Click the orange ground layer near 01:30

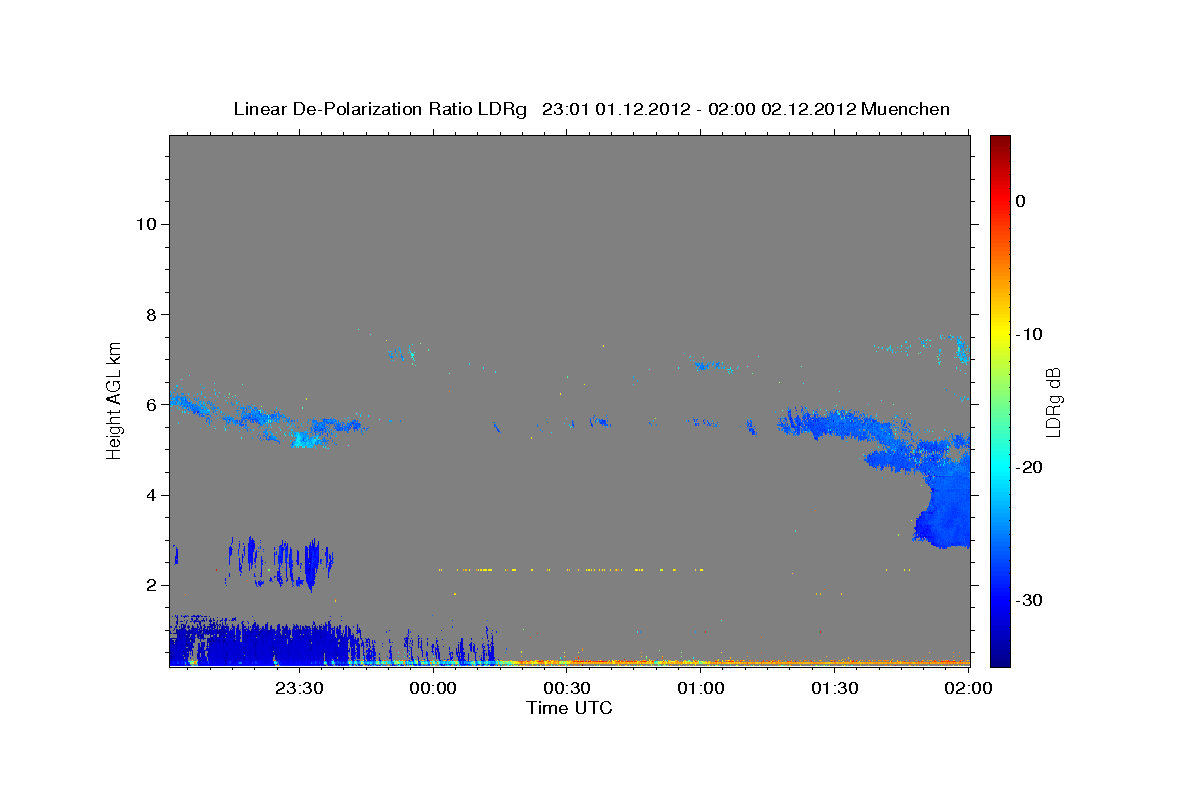coord(834,662)
